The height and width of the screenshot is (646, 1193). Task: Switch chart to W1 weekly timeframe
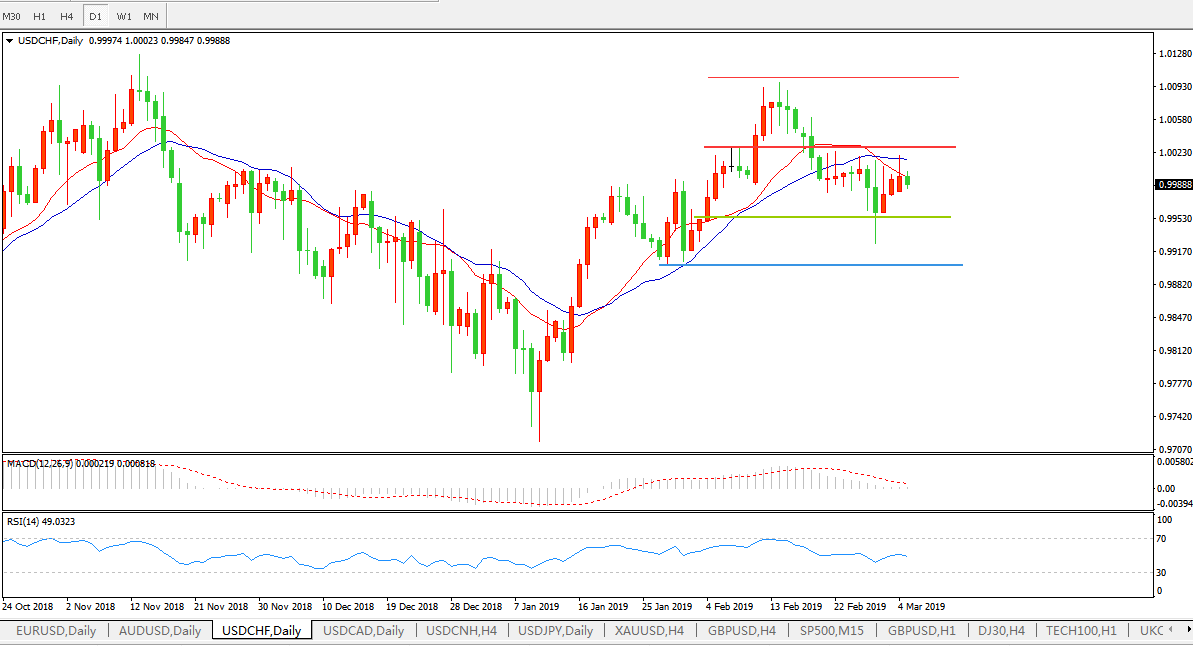(123, 16)
